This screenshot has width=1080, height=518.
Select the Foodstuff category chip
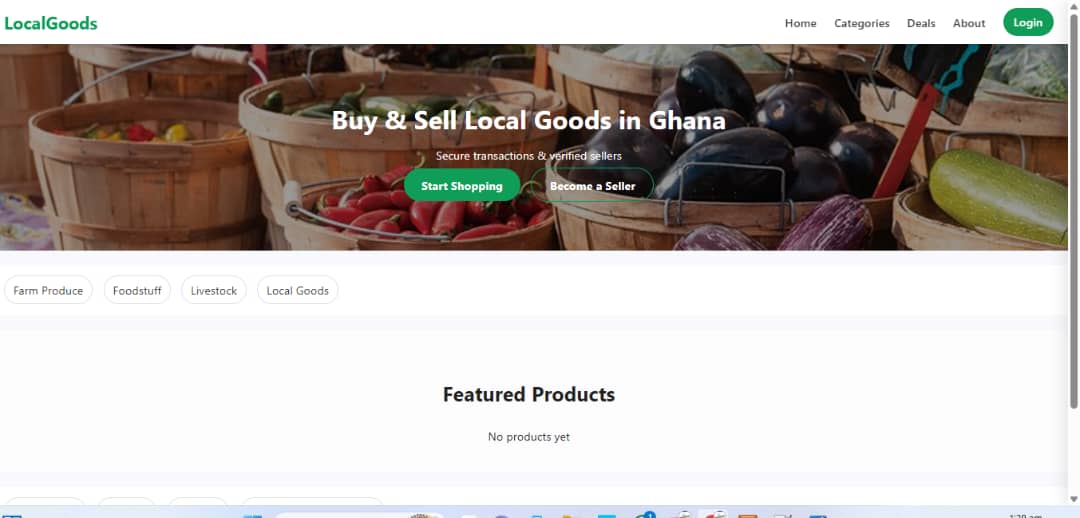(x=137, y=290)
